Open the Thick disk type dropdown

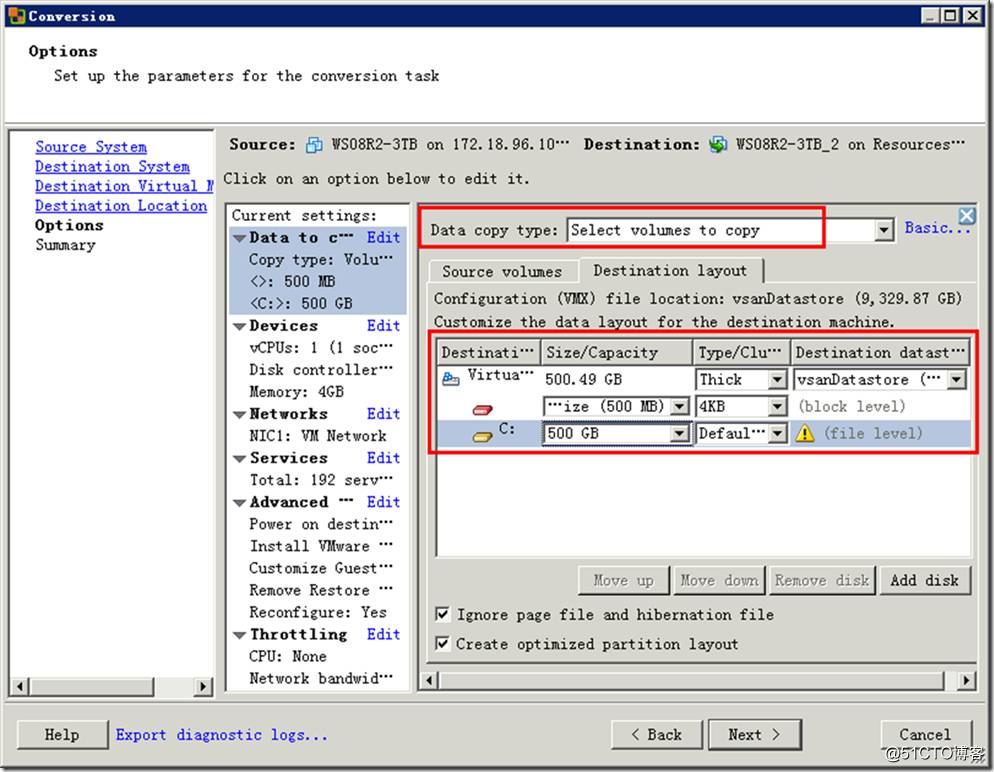777,380
